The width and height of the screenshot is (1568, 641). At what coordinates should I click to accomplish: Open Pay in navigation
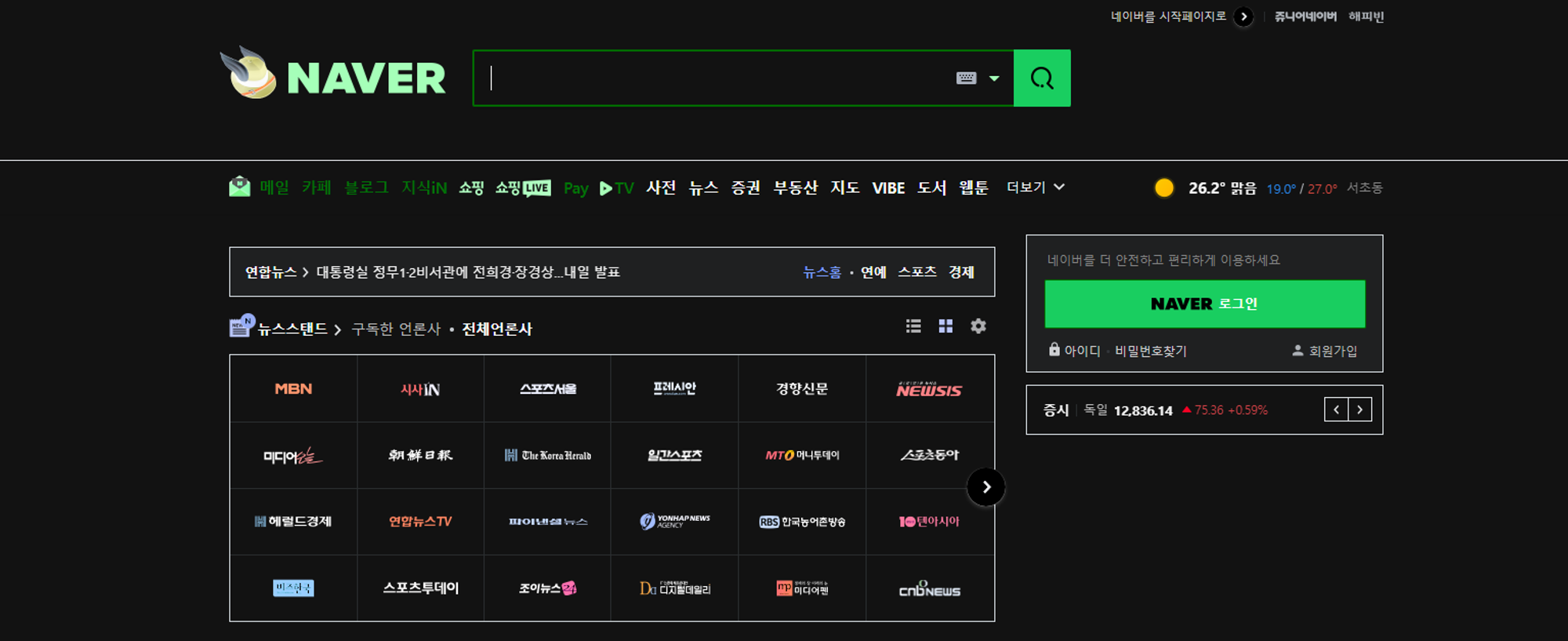click(x=576, y=188)
